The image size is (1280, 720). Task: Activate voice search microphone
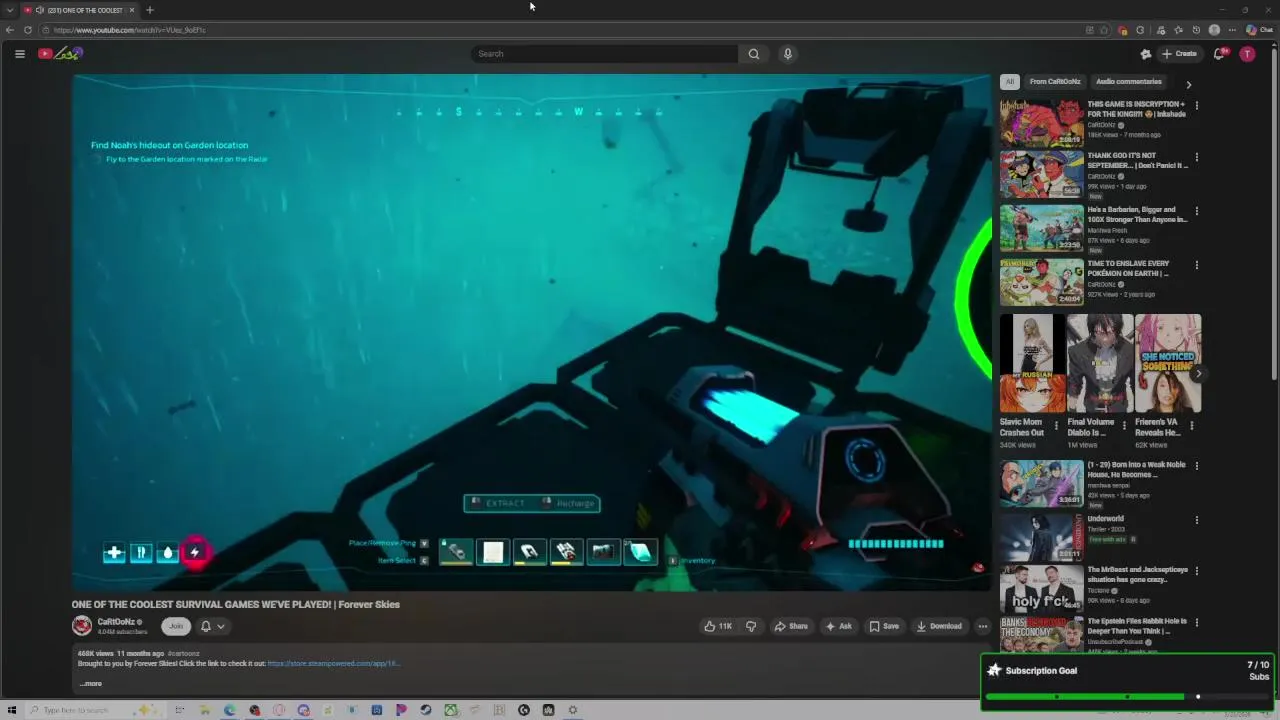coord(788,54)
